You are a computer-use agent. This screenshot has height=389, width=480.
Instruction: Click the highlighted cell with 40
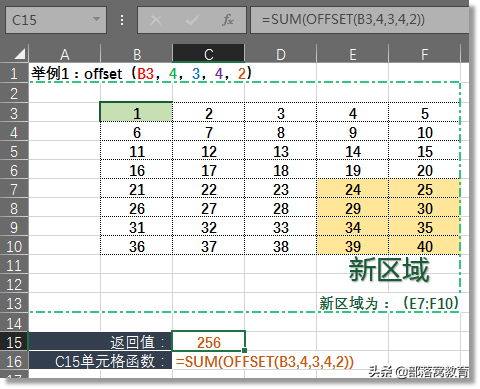point(424,246)
